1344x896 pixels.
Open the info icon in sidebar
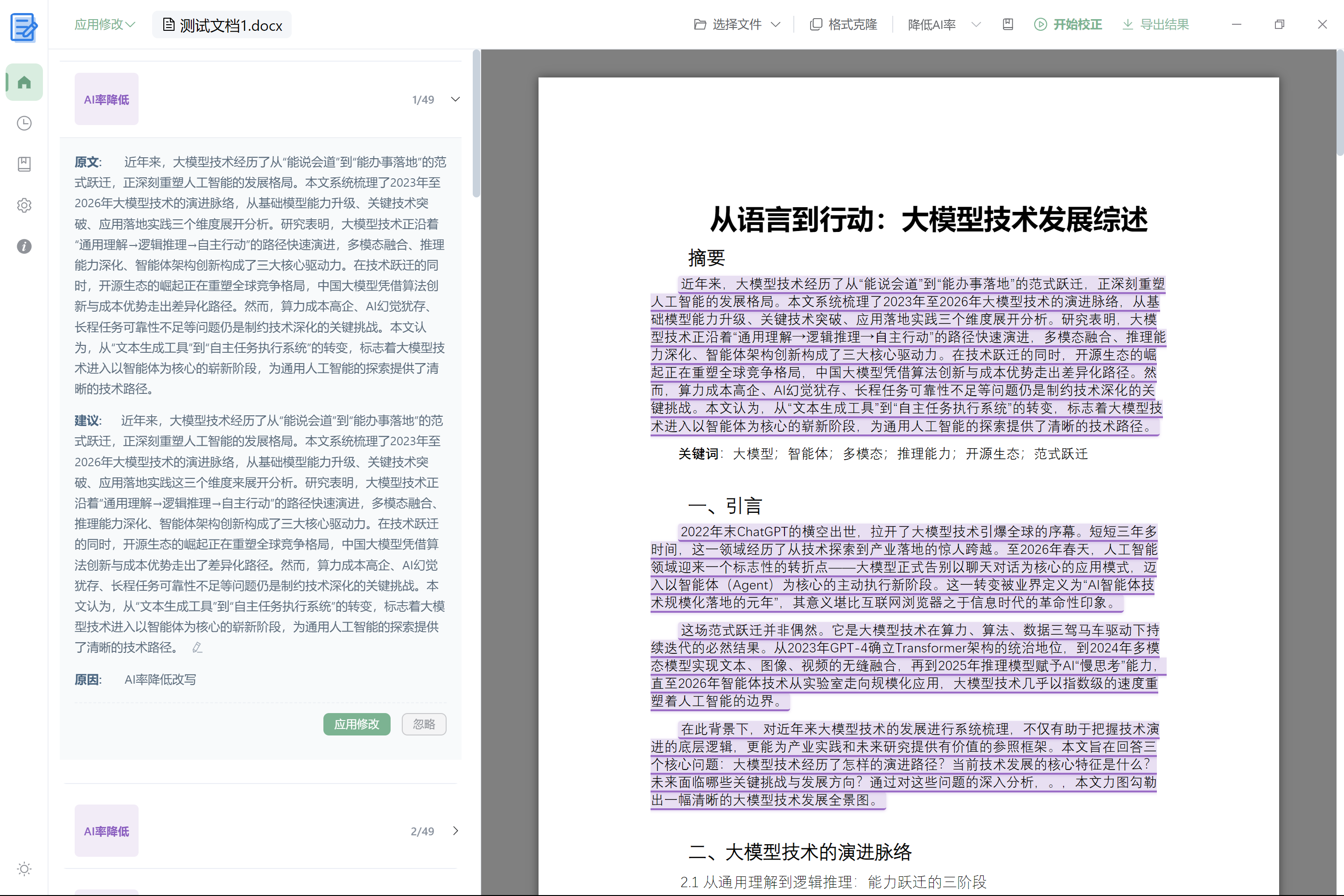(x=24, y=246)
